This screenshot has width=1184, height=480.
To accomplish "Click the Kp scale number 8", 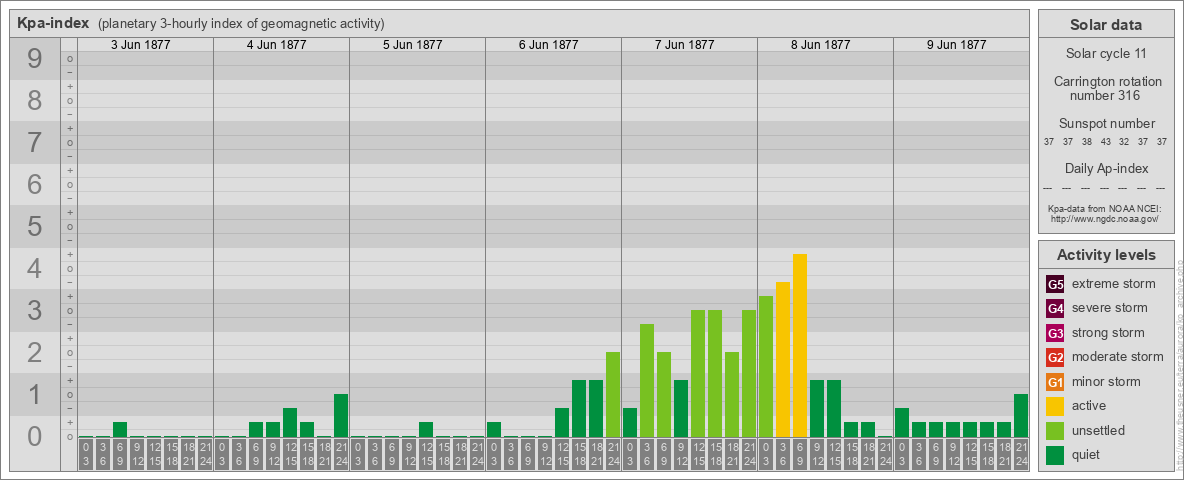I will coord(35,100).
